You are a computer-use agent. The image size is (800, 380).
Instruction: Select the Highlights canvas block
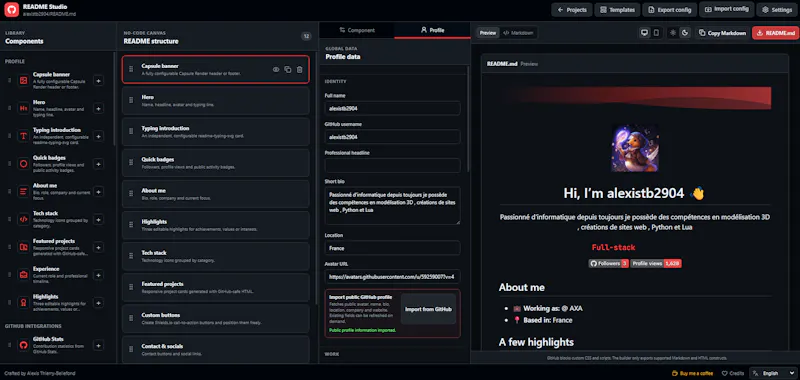[215, 225]
